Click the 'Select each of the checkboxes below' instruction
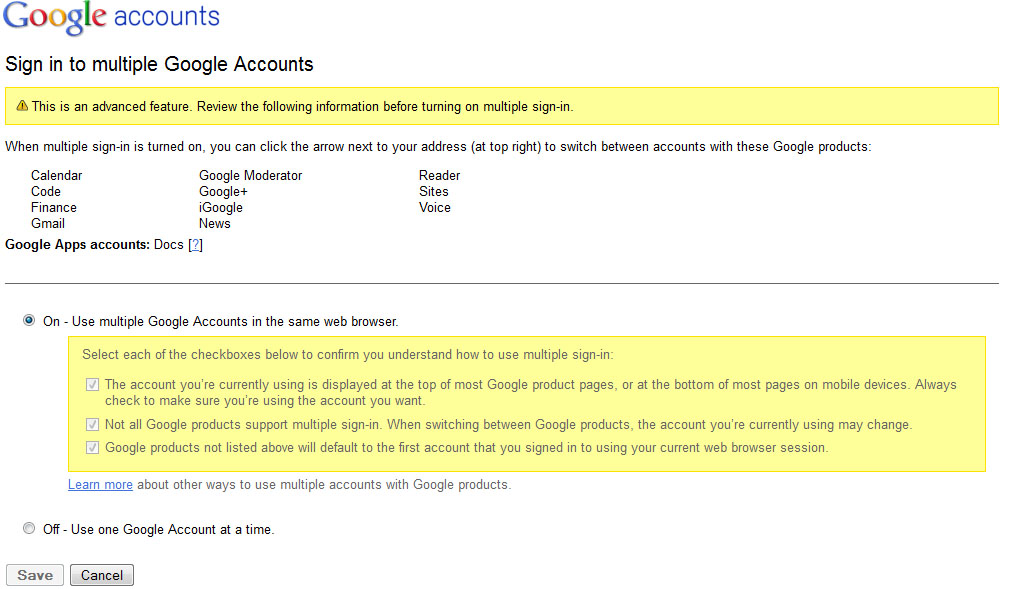1013x589 pixels. (348, 355)
